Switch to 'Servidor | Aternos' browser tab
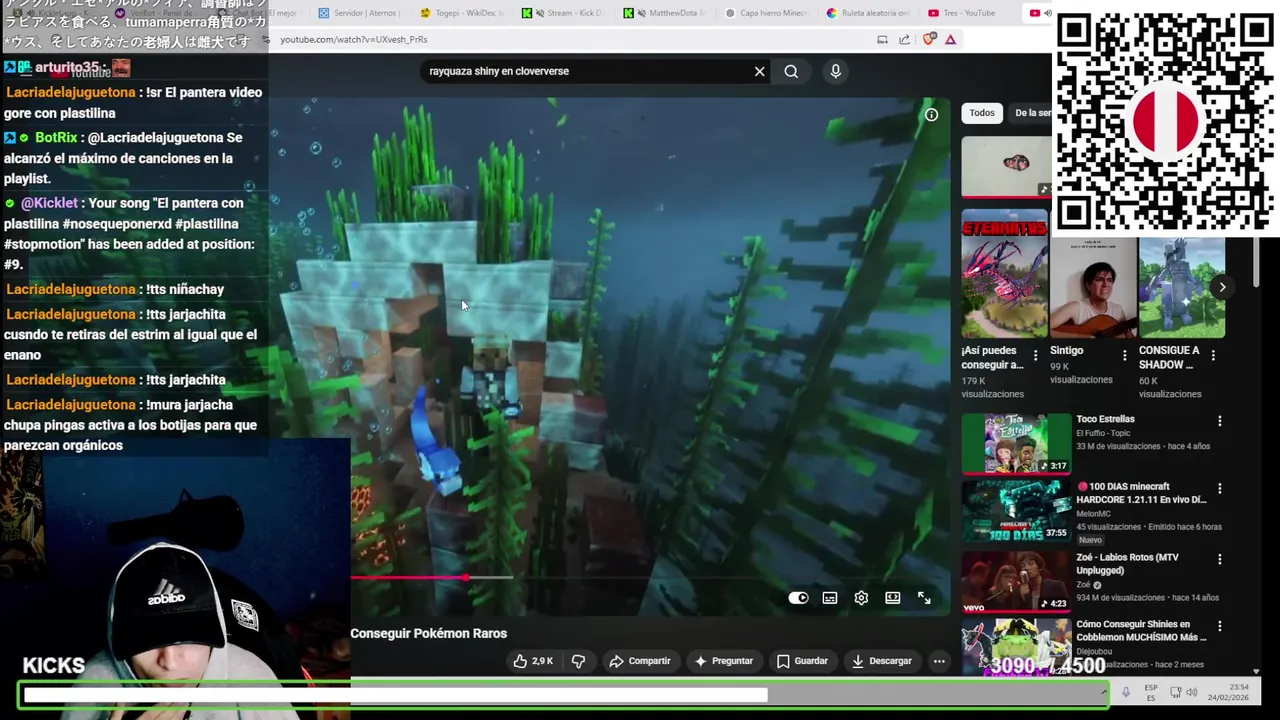Image resolution: width=1280 pixels, height=720 pixels. pyautogui.click(x=359, y=13)
